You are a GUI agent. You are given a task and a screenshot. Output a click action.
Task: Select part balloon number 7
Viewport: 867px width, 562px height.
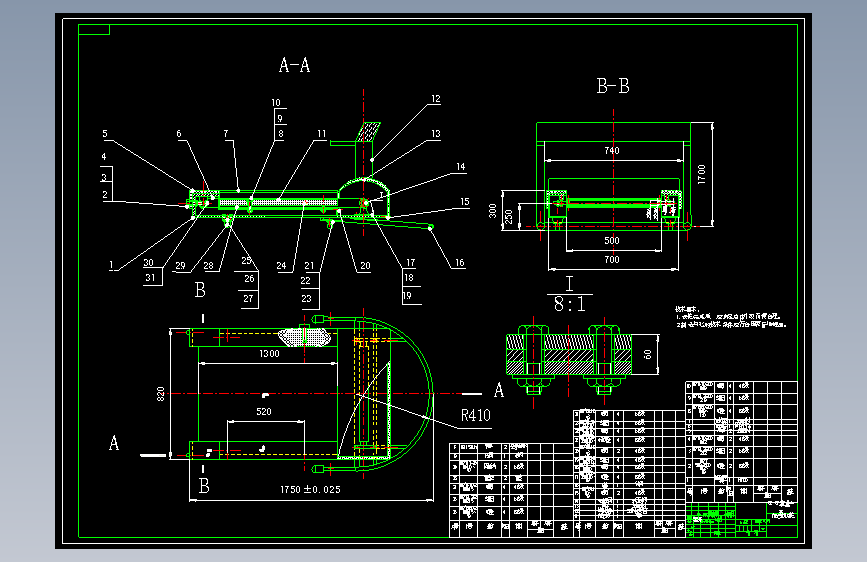[x=226, y=134]
